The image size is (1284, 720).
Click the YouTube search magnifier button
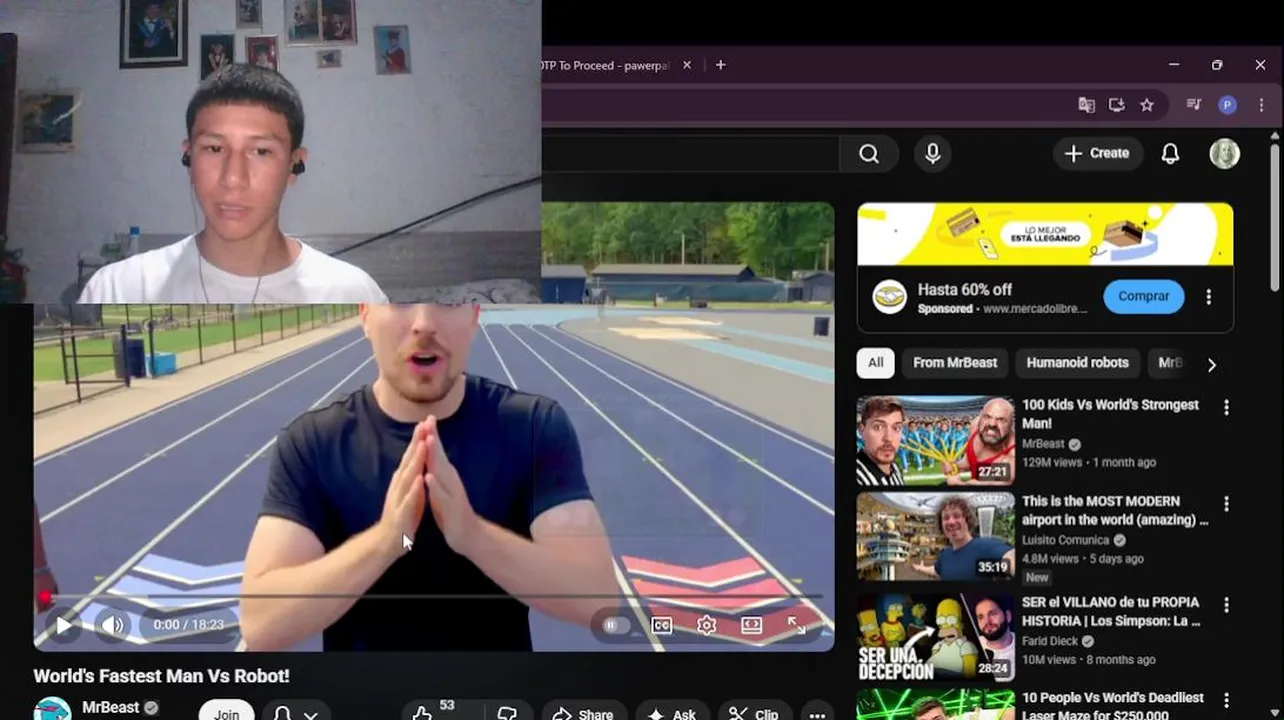pos(868,154)
